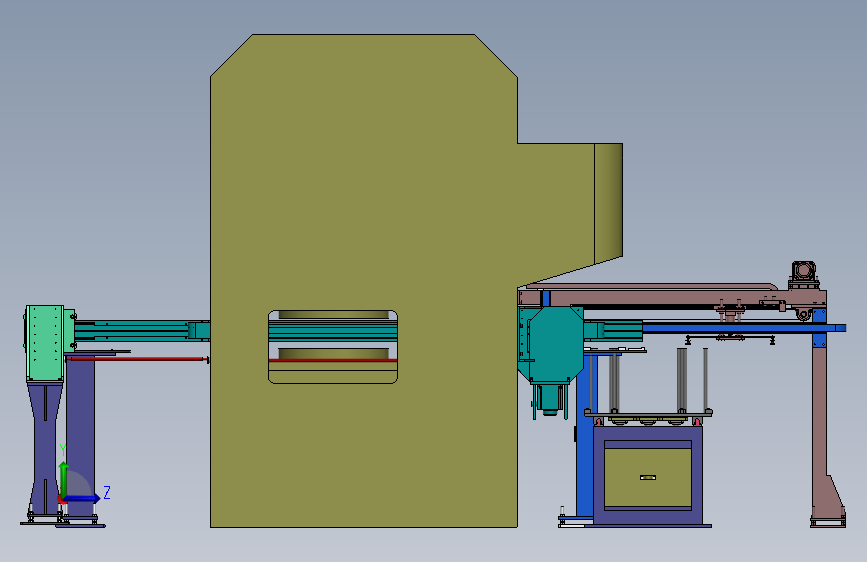Click the green Y axis arrow of triad
Image resolution: width=867 pixels, height=562 pixels.
click(x=64, y=477)
